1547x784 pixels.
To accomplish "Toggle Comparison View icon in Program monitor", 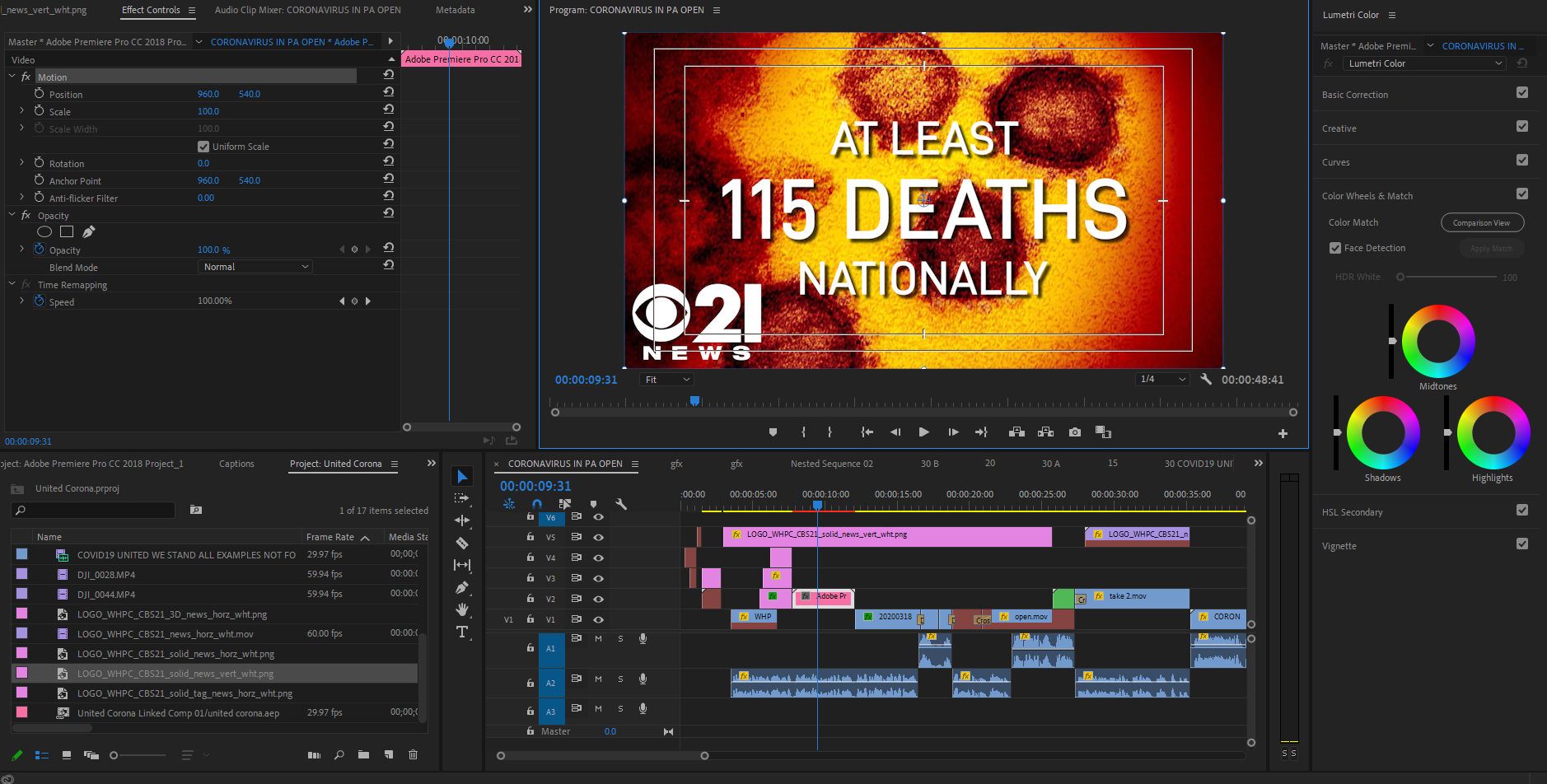I will tap(1104, 432).
